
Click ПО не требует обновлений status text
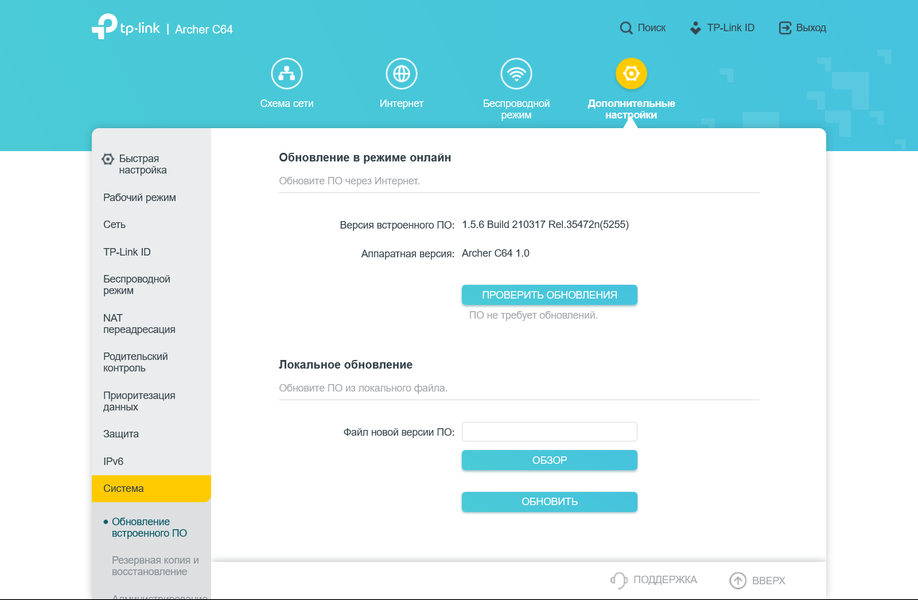[x=533, y=316]
